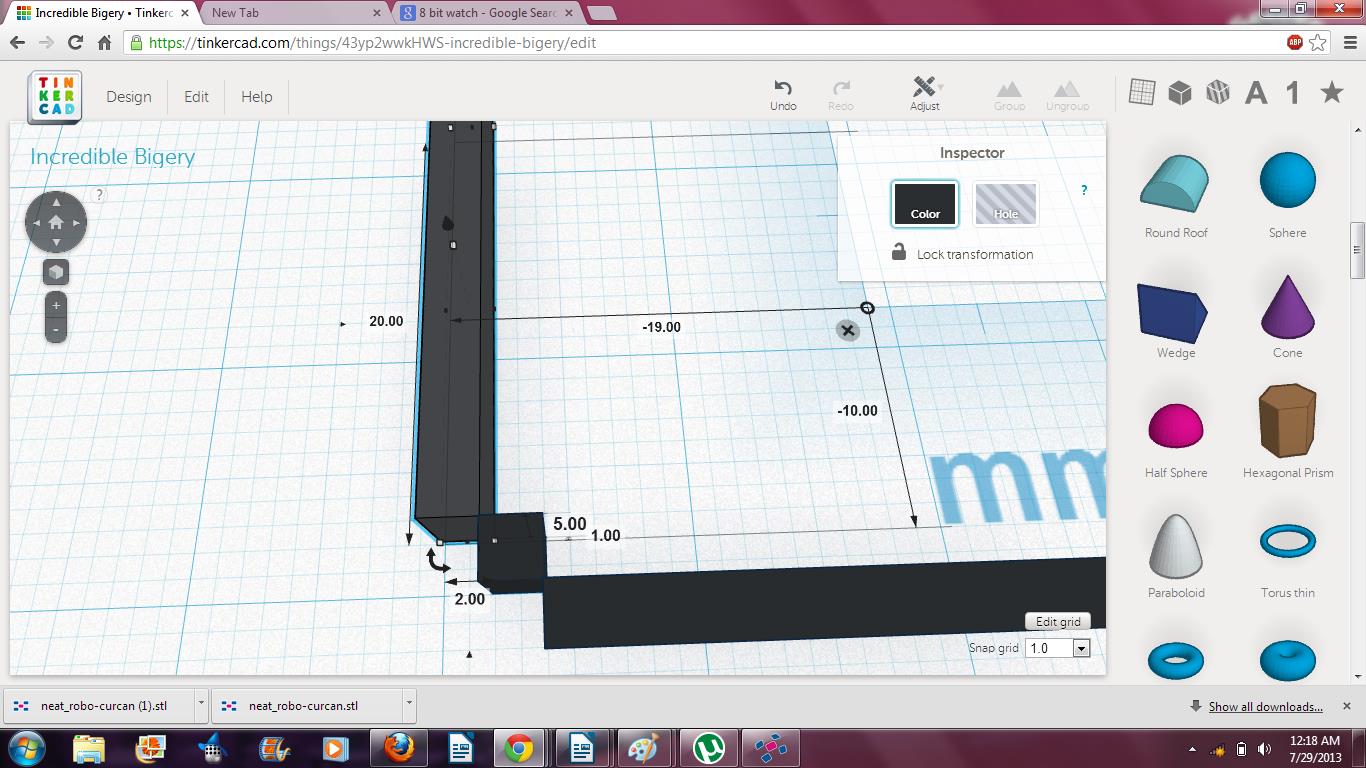
Task: Orbit view up with the up arrow
Action: 56,201
